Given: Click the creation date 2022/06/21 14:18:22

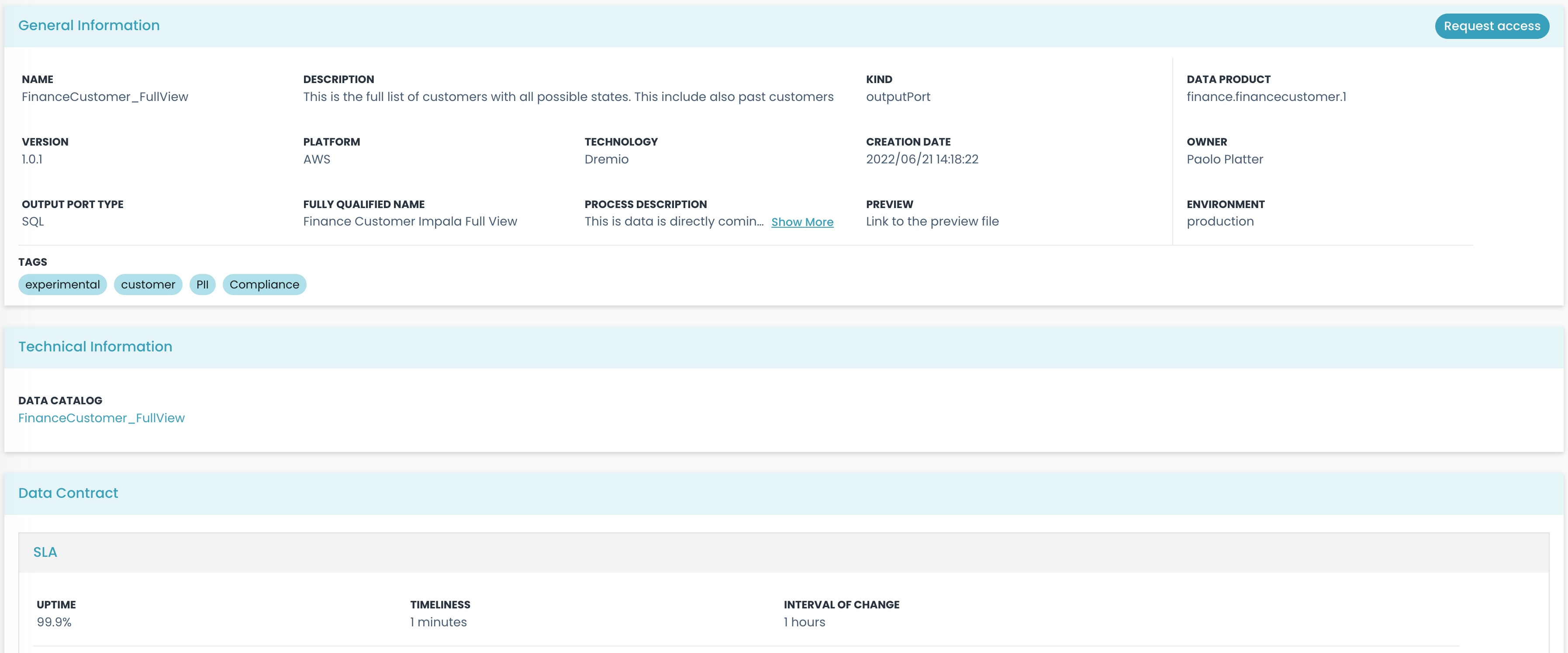Looking at the screenshot, I should [922, 159].
